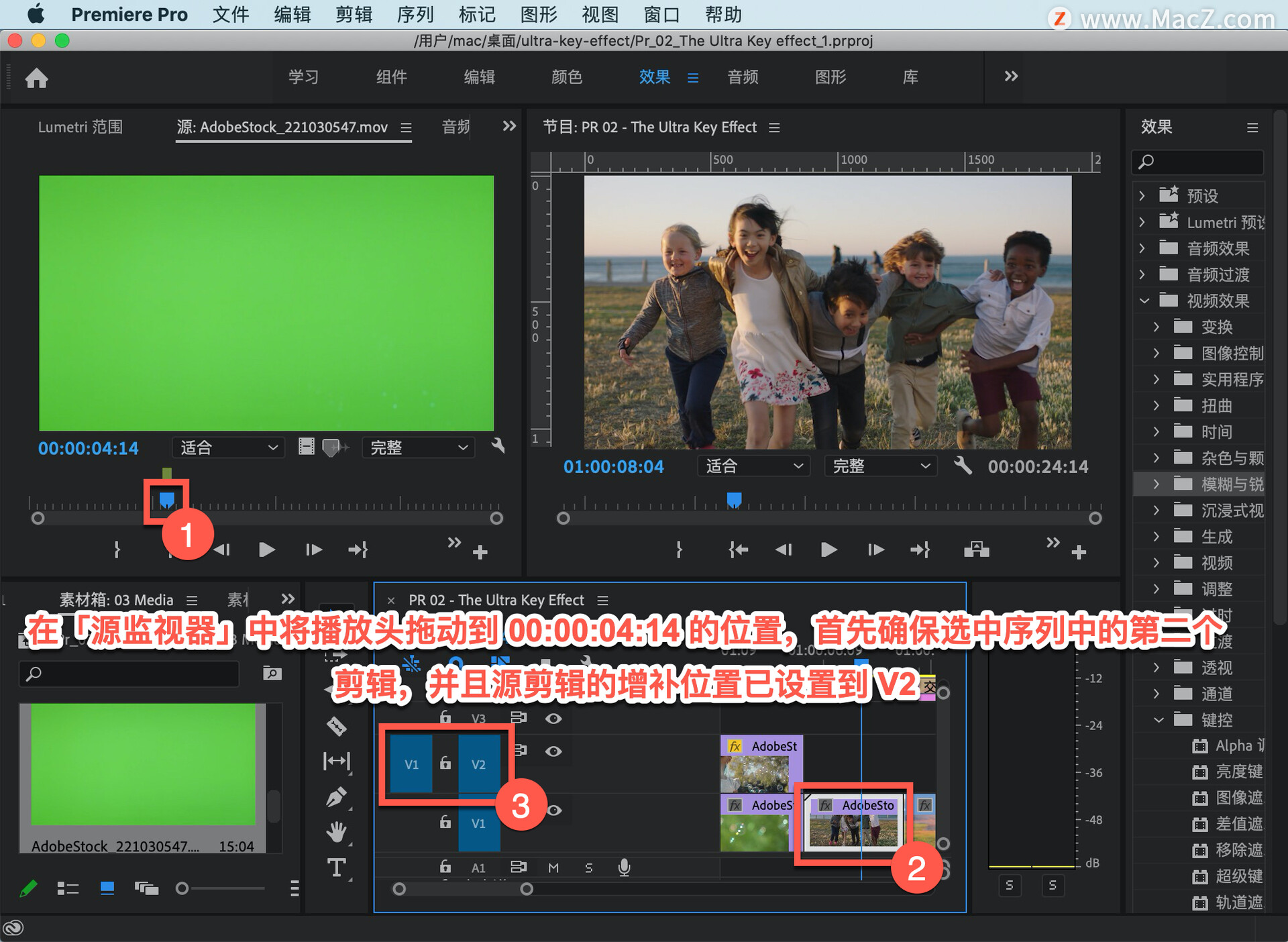Switch to the 颜色 workspace
This screenshot has width=1288, height=942.
tap(567, 77)
